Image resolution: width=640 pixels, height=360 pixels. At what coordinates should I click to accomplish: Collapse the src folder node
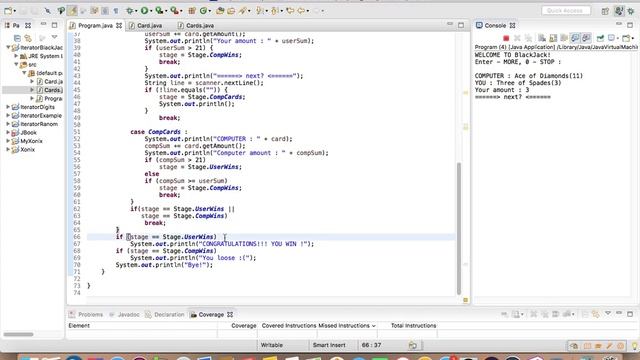point(16,64)
